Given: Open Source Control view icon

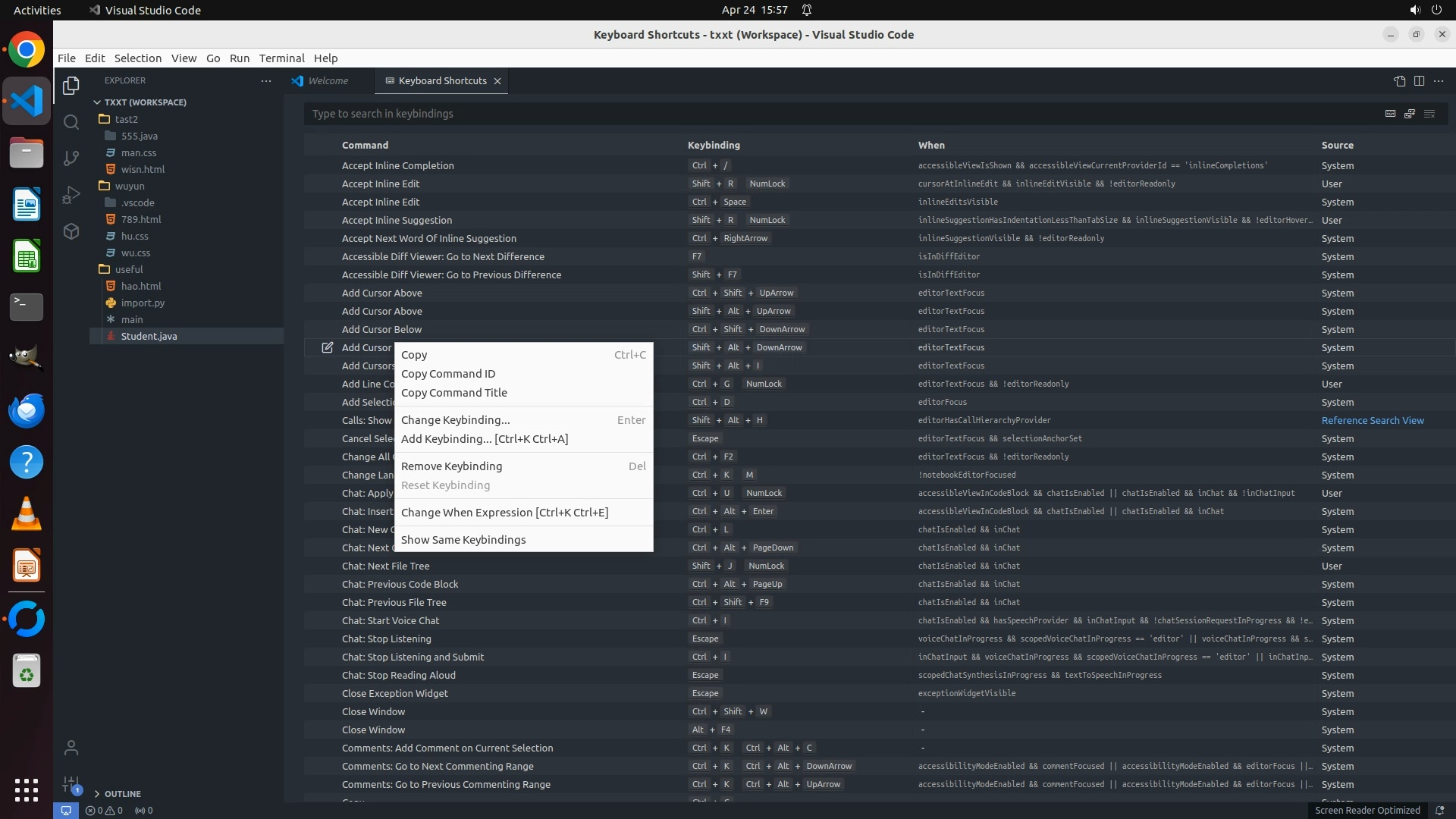Looking at the screenshot, I should tap(71, 158).
